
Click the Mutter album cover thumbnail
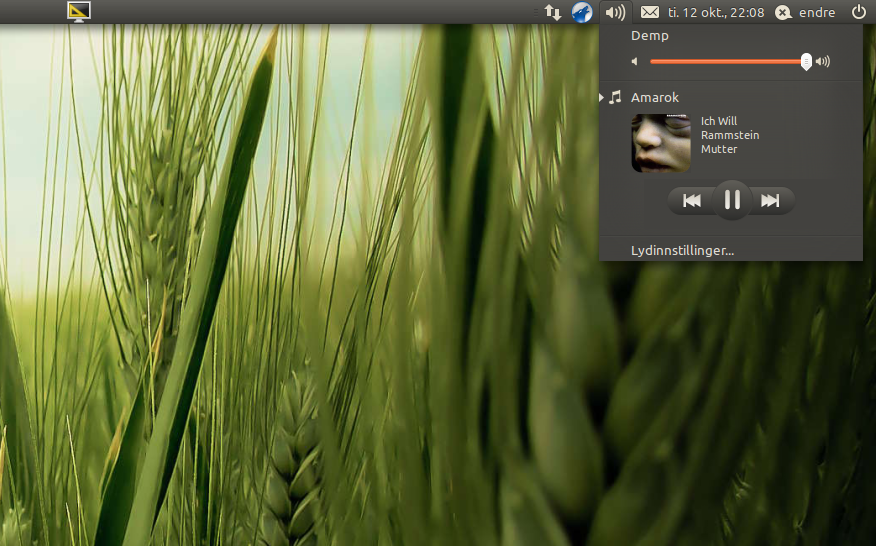(x=661, y=143)
